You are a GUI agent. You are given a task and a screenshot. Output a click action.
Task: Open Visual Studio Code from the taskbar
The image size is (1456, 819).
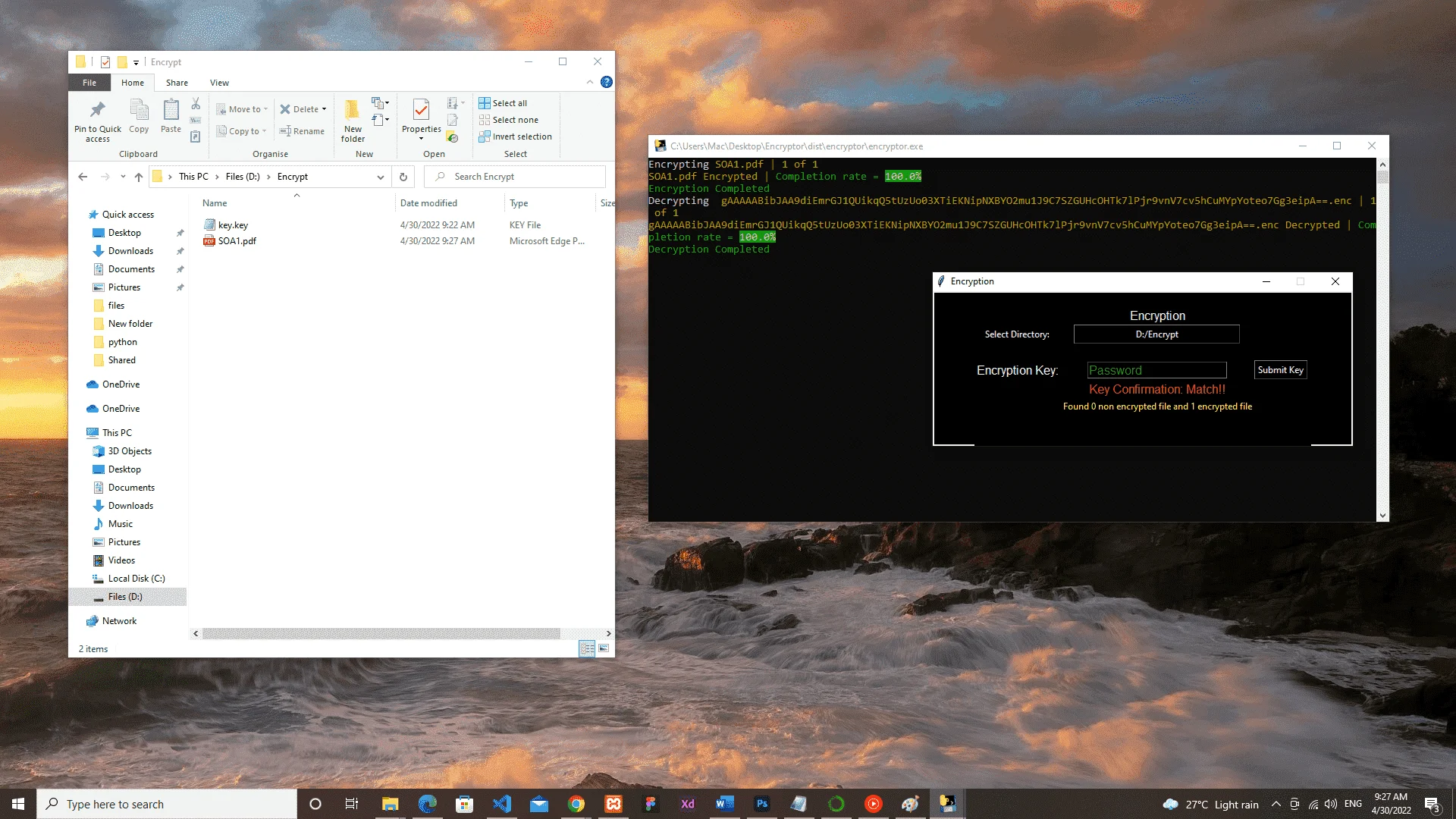[x=502, y=804]
